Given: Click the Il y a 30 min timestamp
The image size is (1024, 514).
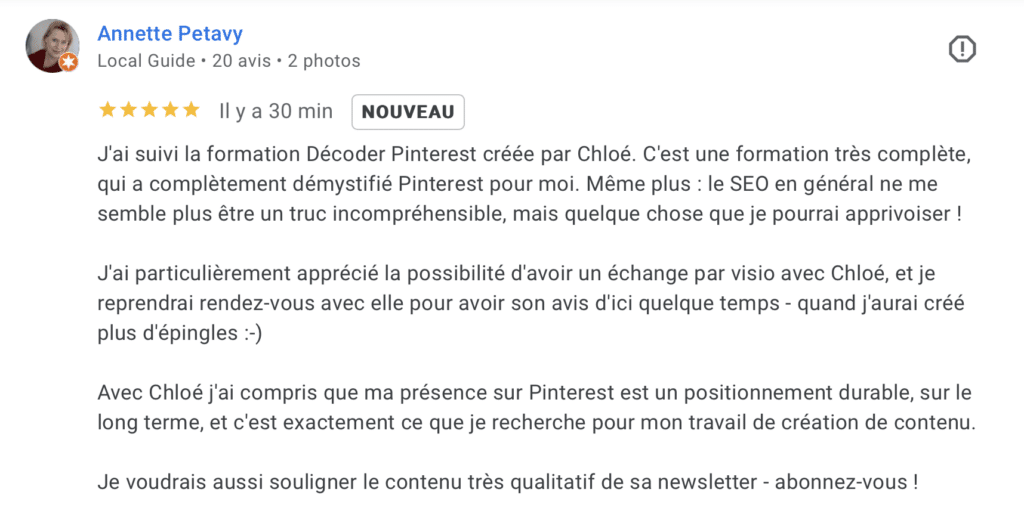Looking at the screenshot, I should pyautogui.click(x=276, y=112).
